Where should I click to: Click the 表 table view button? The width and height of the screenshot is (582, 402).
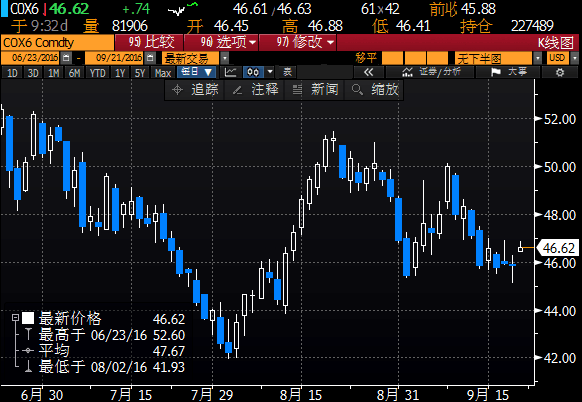tap(288, 72)
